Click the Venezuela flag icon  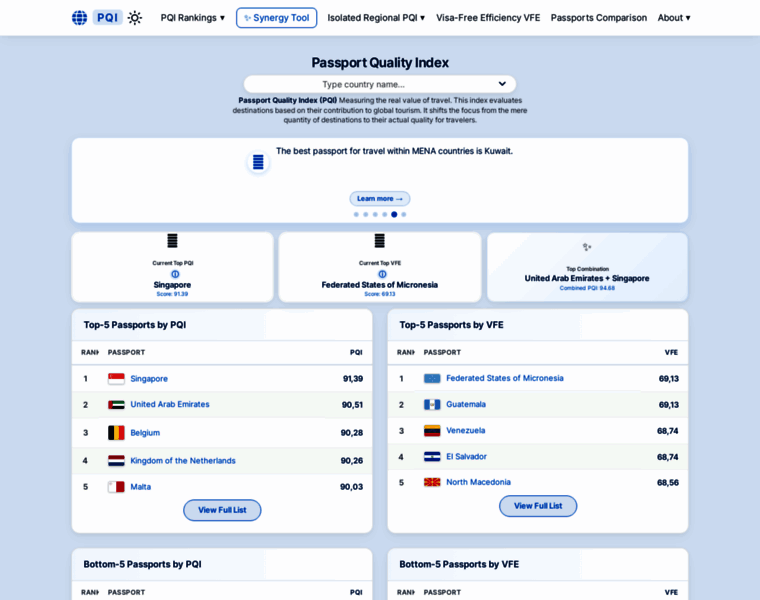coord(432,431)
